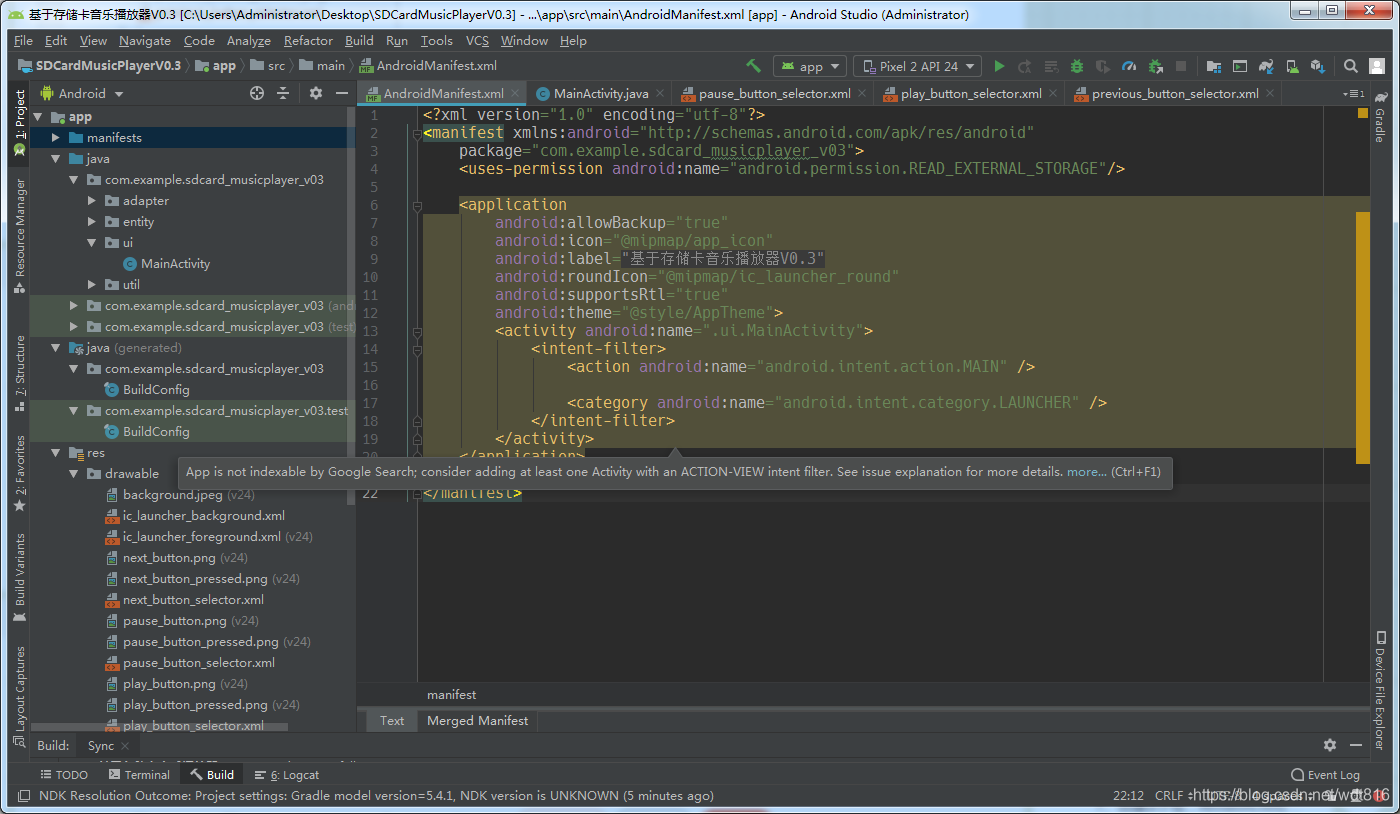Click the Make Project hammer icon
Image resolution: width=1400 pixels, height=814 pixels.
click(x=753, y=66)
